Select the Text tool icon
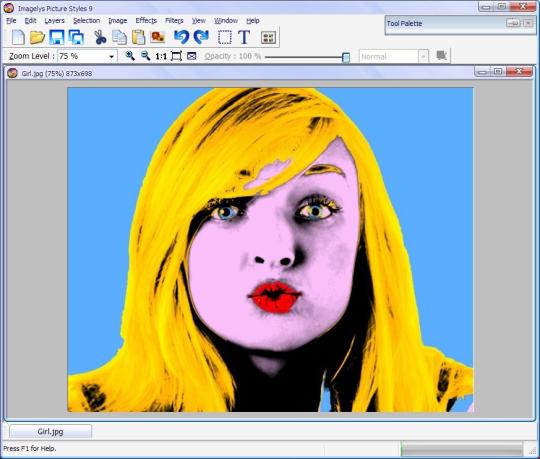 pos(244,37)
